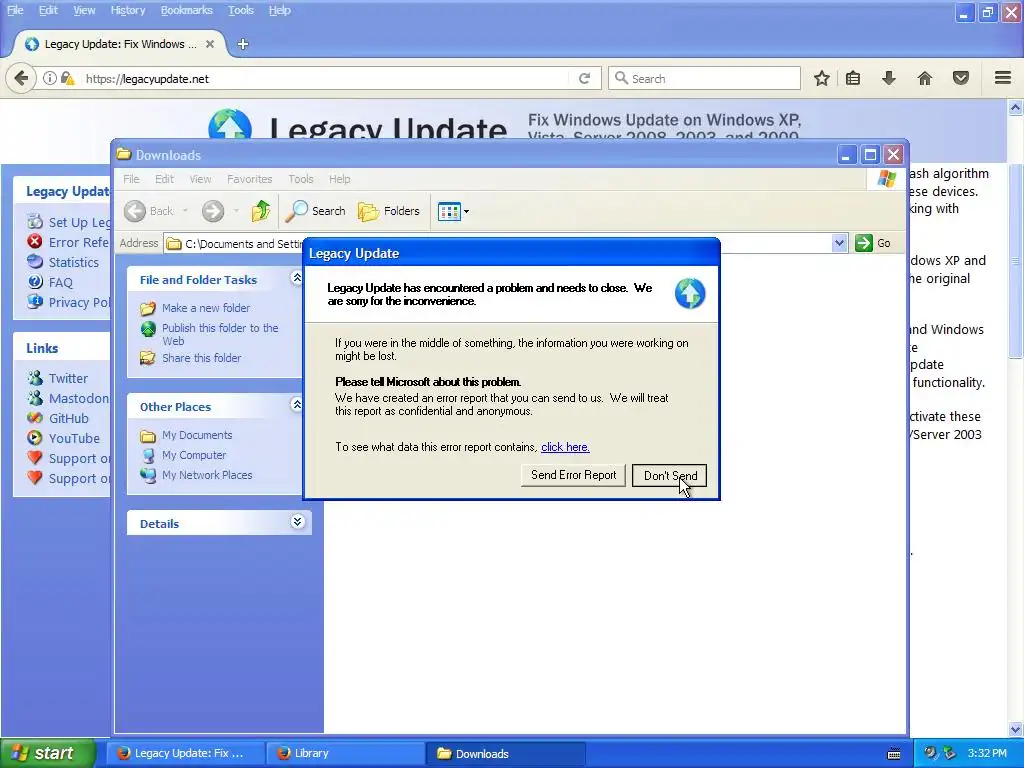The height and width of the screenshot is (768, 1024).
Task: Click the Firefox reload page icon
Action: [584, 78]
